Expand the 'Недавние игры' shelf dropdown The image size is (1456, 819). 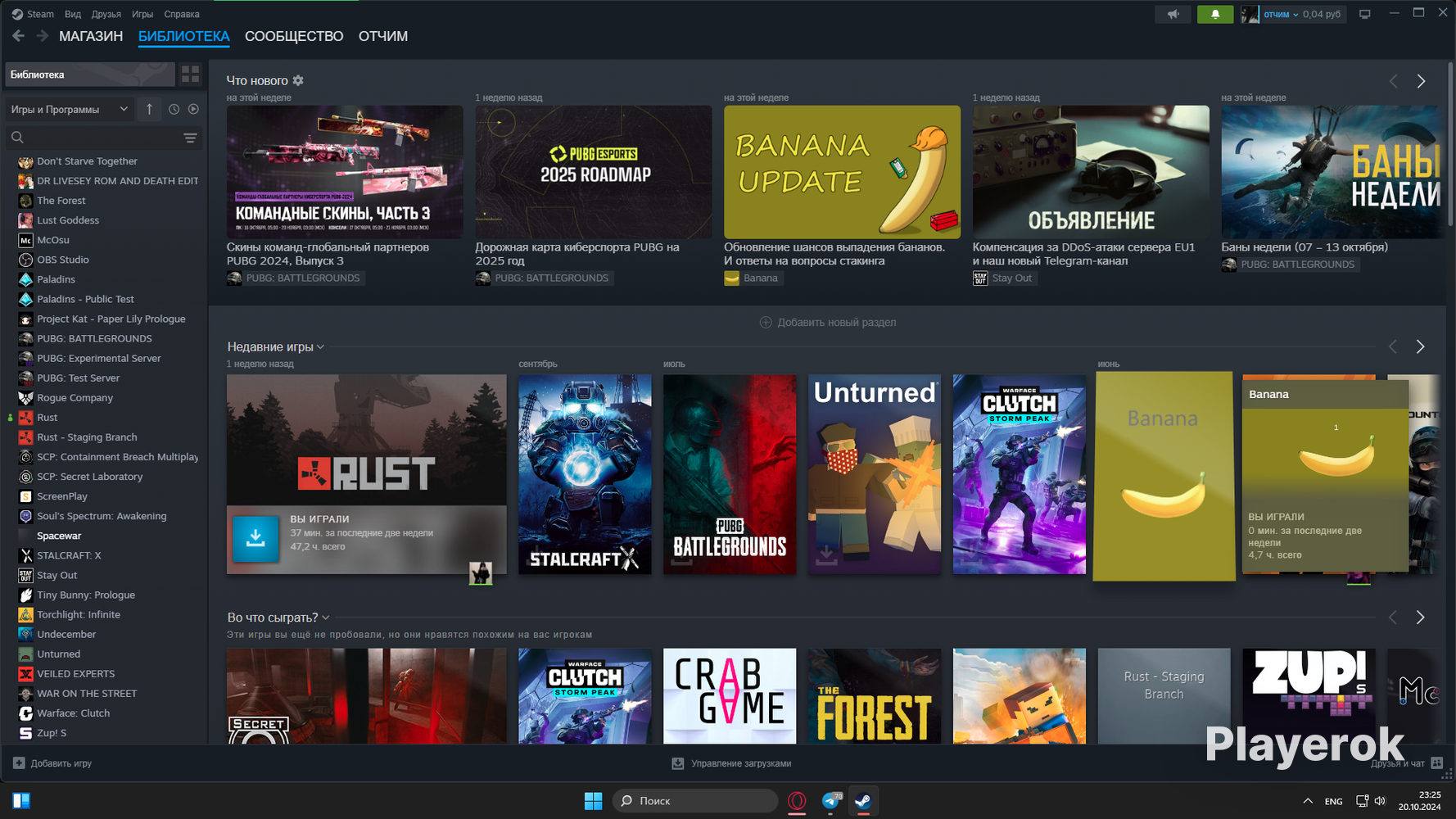[320, 347]
